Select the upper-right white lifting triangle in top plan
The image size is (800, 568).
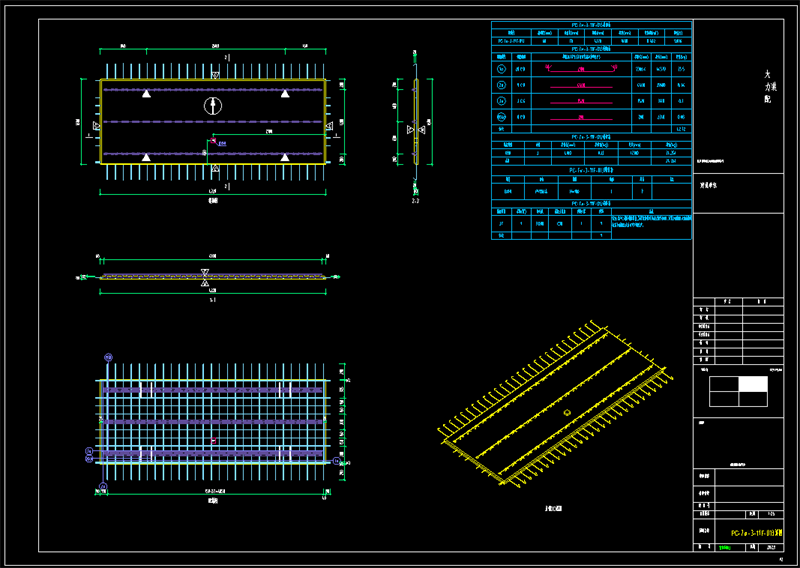pyautogui.click(x=285, y=93)
